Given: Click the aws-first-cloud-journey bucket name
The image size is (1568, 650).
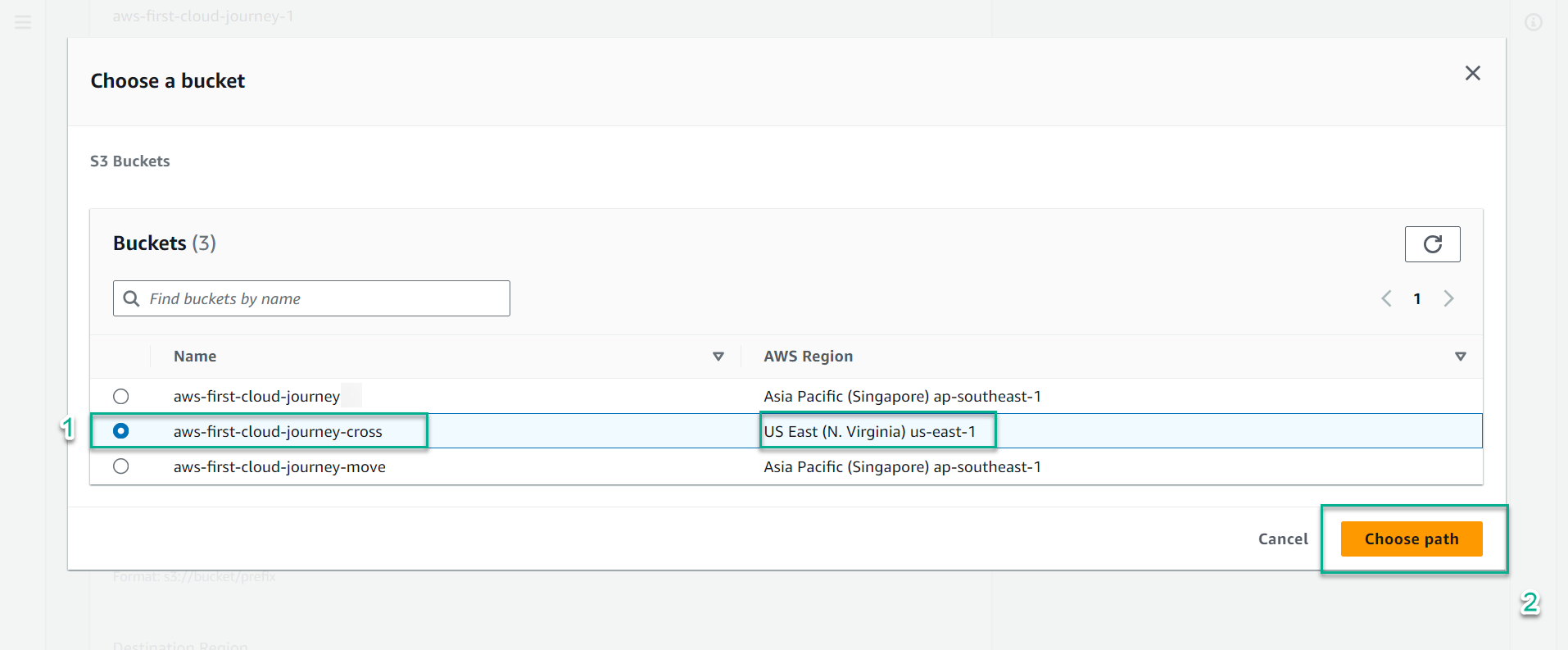Looking at the screenshot, I should (256, 397).
